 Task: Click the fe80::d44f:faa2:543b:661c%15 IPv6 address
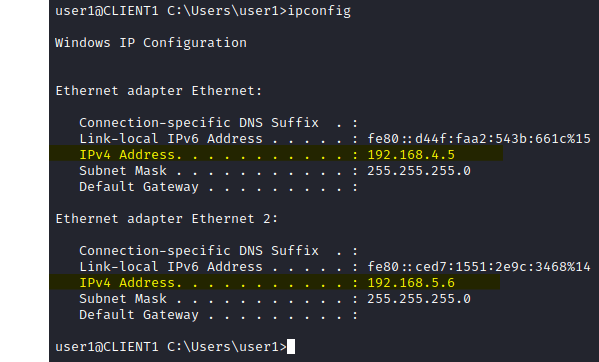point(479,139)
